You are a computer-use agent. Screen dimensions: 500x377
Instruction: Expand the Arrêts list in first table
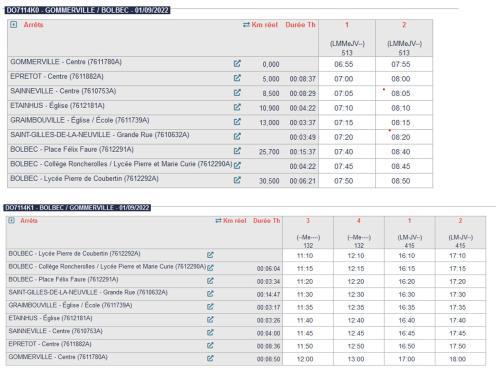13,24
